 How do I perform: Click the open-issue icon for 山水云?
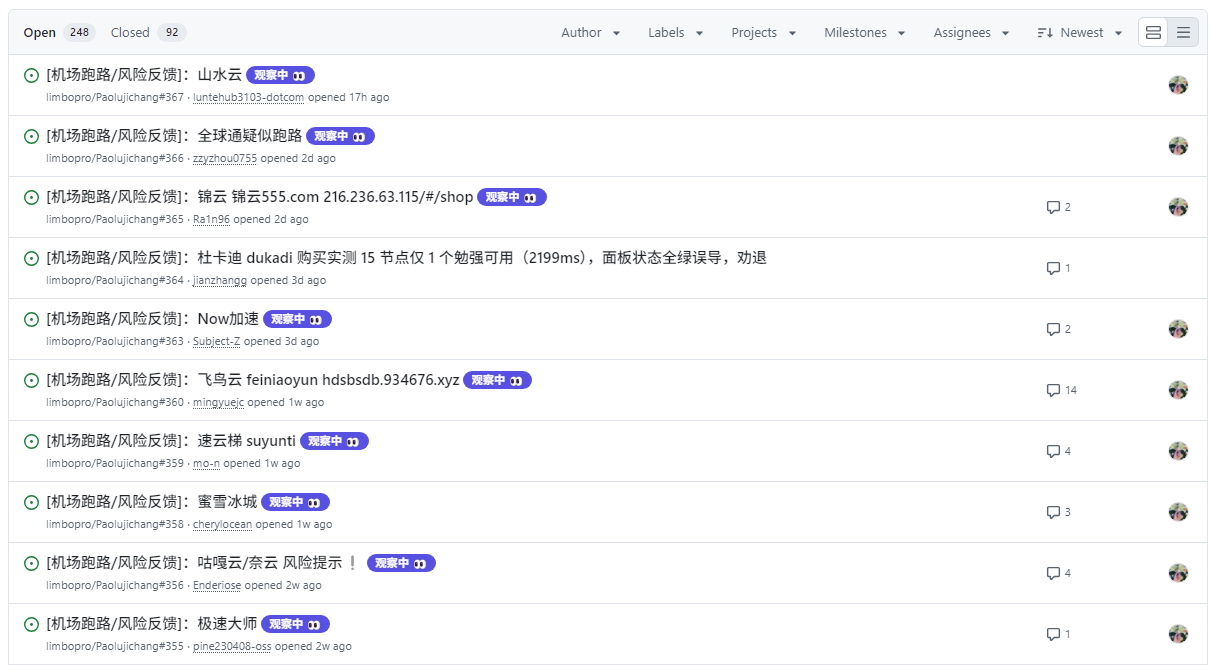click(x=31, y=75)
